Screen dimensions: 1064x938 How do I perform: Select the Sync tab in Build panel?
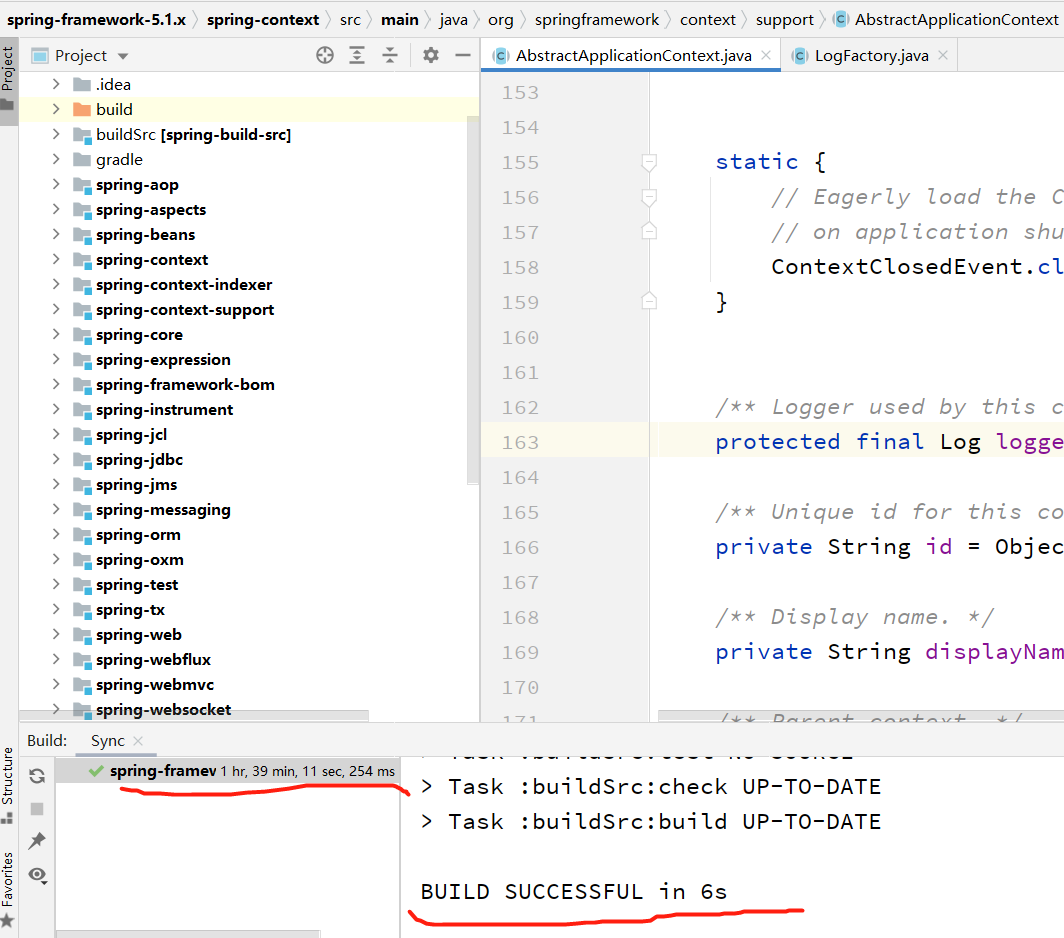point(107,740)
